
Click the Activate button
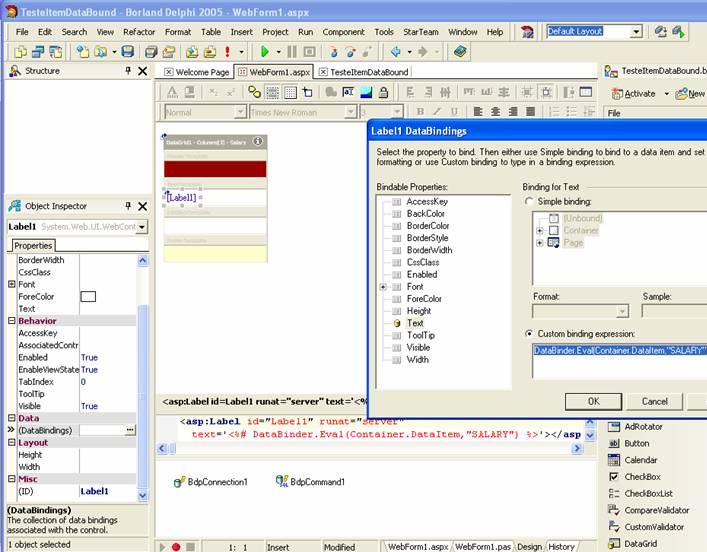pos(634,94)
